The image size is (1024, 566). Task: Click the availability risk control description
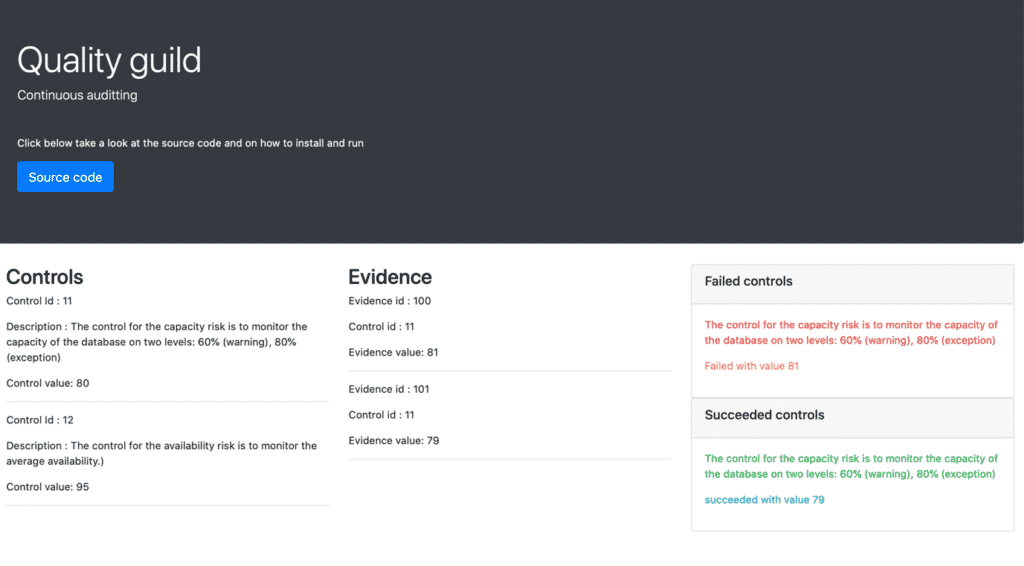pos(161,453)
